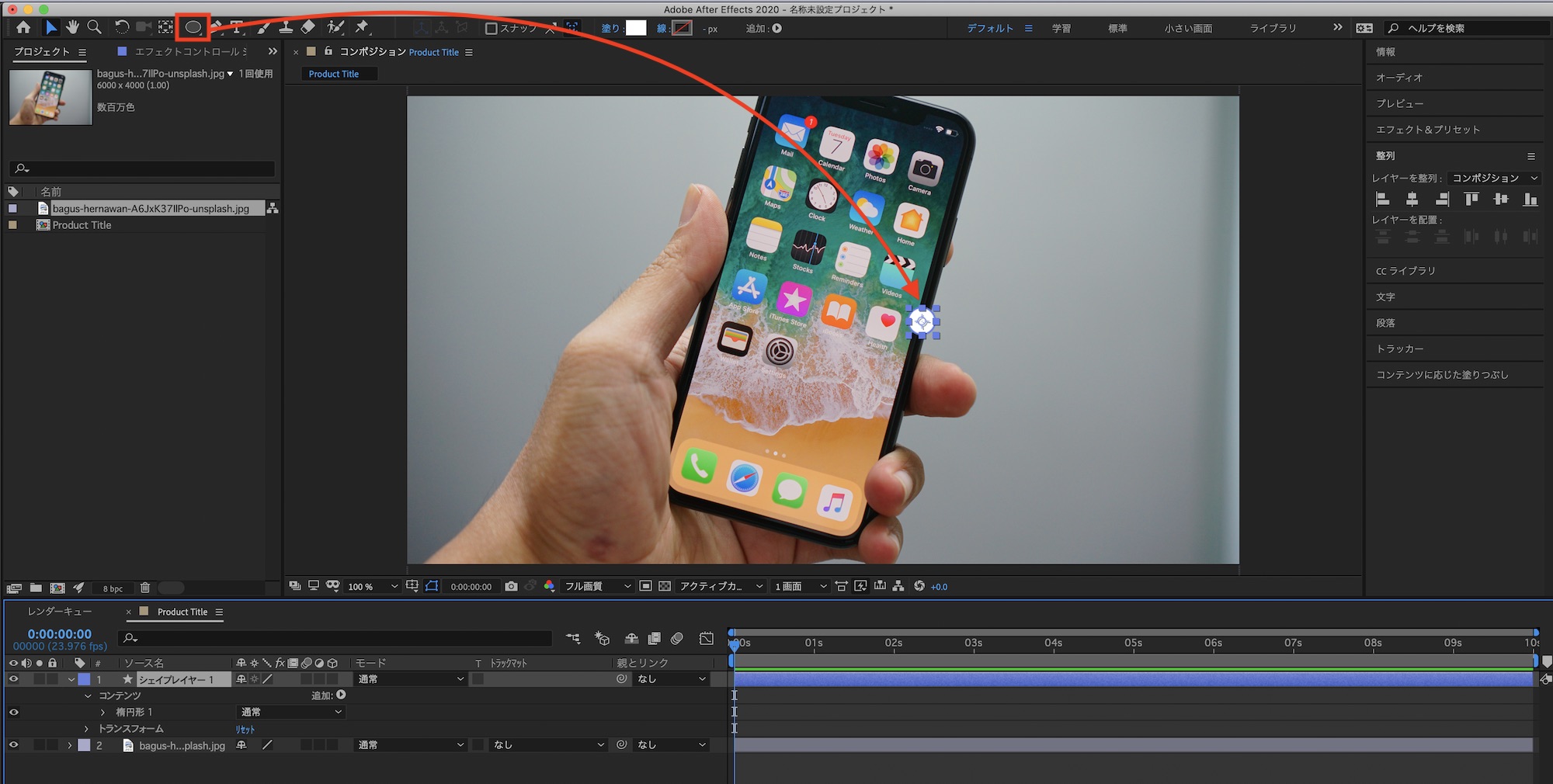This screenshot has height=784, width=1553.
Task: Switch to the レンダーキュー tab
Action: click(x=60, y=612)
